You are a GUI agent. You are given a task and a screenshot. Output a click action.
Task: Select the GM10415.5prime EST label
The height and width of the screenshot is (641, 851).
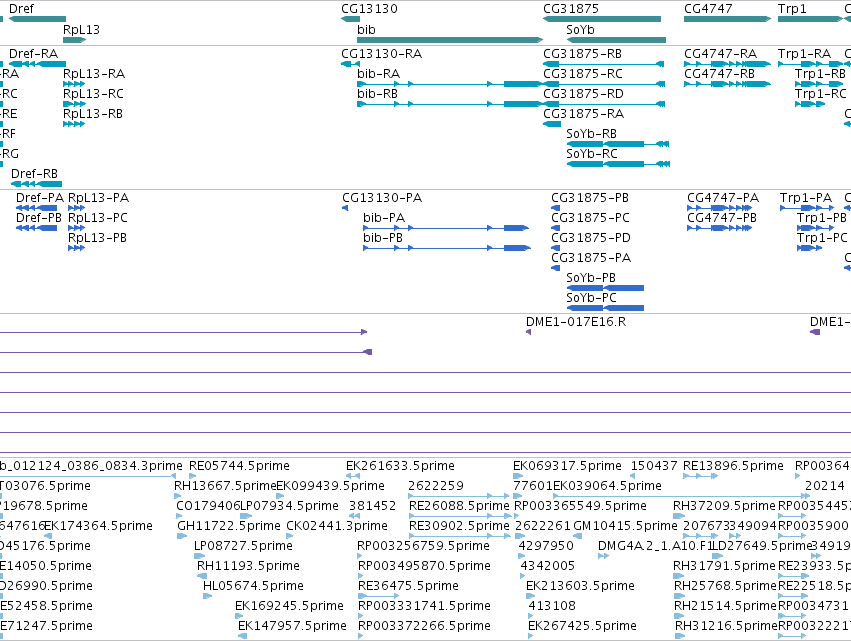(x=625, y=525)
